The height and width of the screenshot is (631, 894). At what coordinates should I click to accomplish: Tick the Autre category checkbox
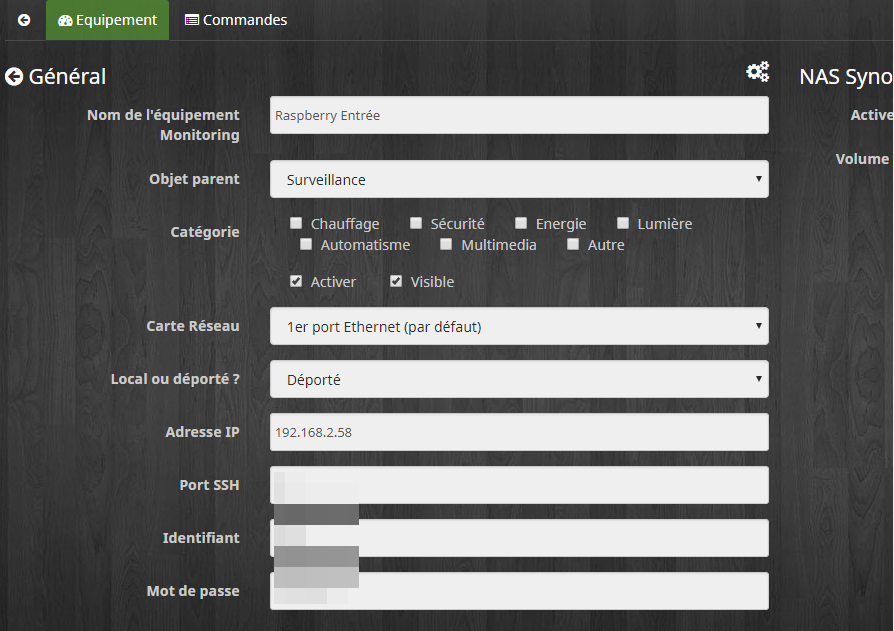coord(573,245)
